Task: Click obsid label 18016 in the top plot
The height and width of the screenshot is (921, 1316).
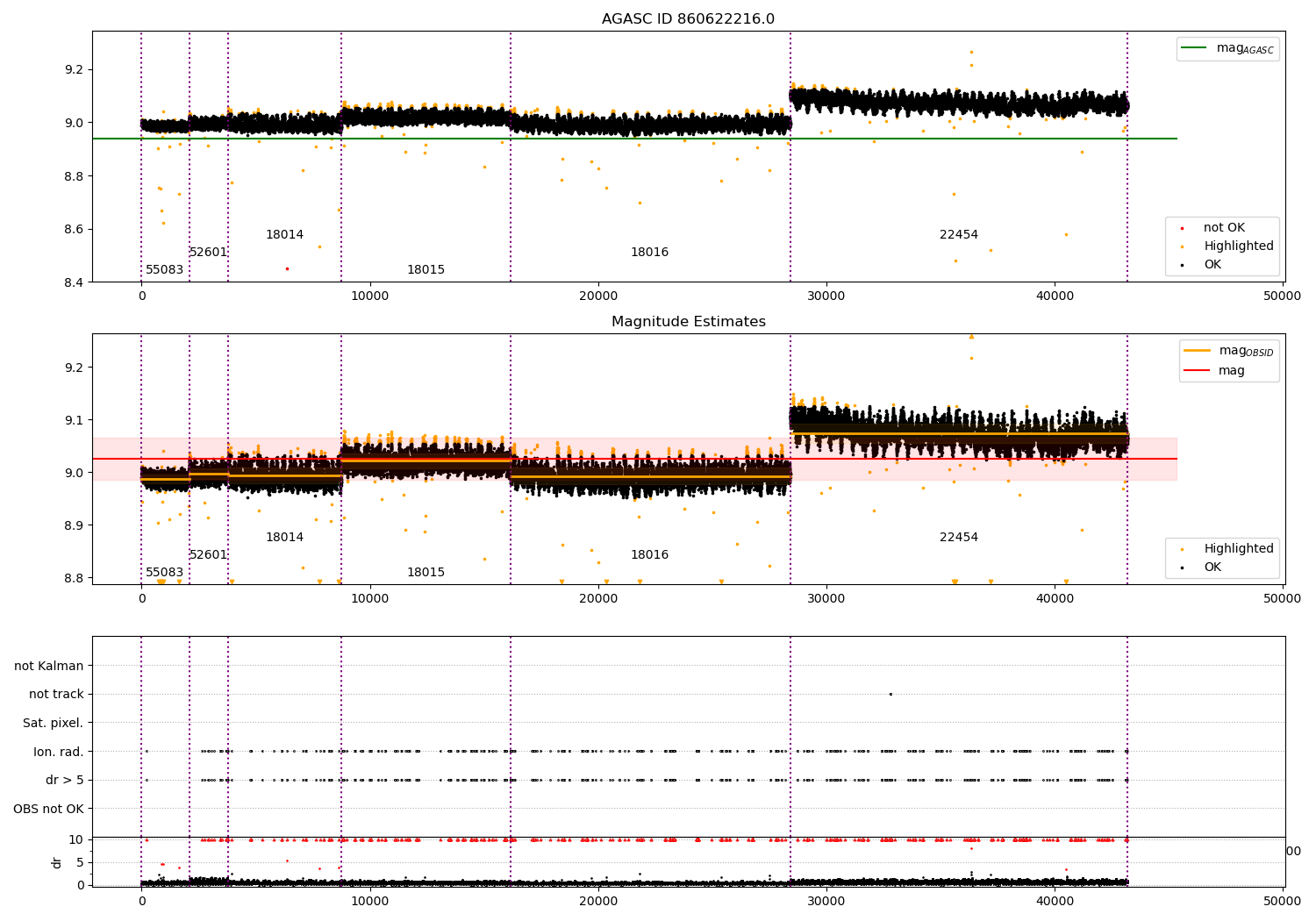Action: (x=650, y=252)
